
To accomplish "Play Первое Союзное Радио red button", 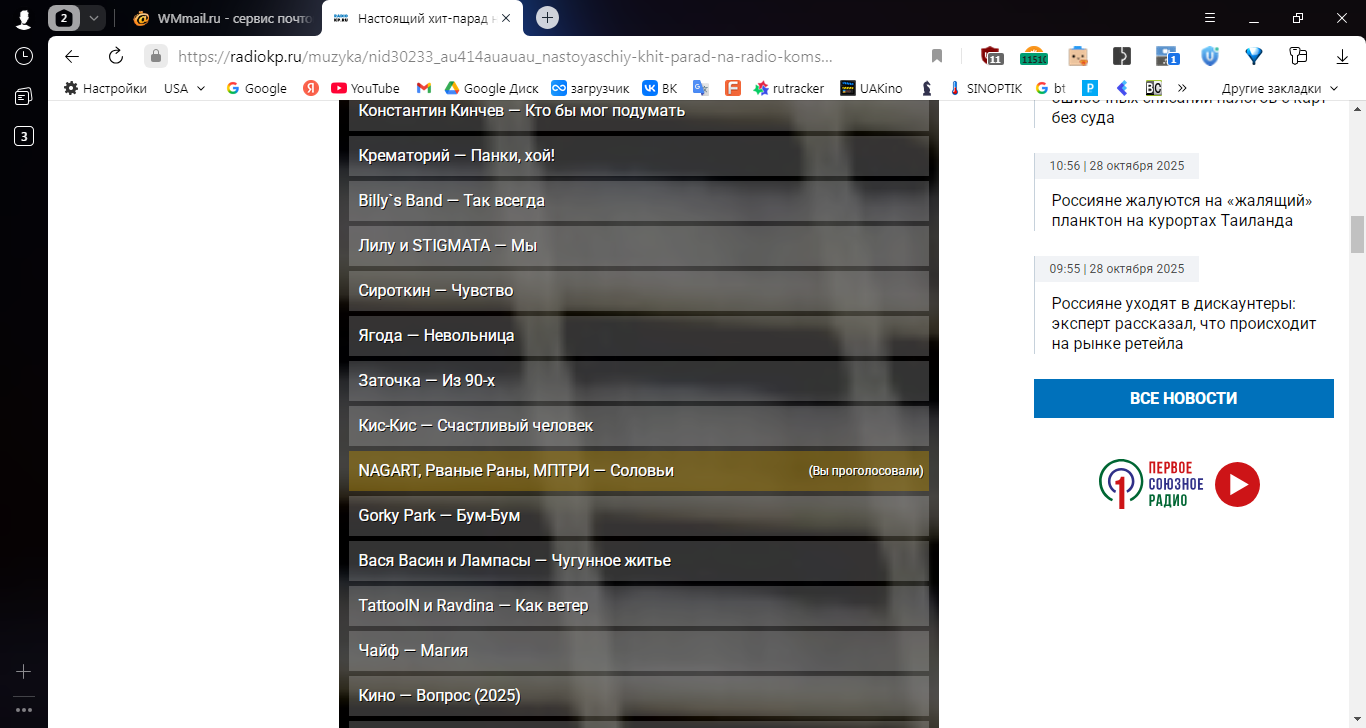I will 1237,485.
